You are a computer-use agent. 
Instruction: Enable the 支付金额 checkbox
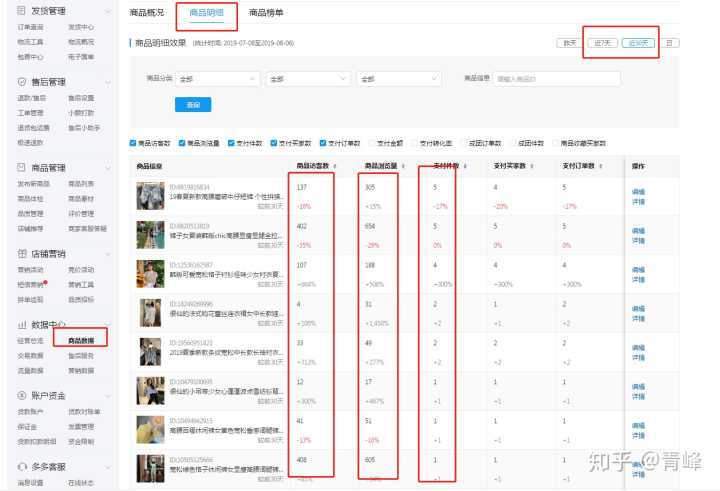click(x=373, y=142)
